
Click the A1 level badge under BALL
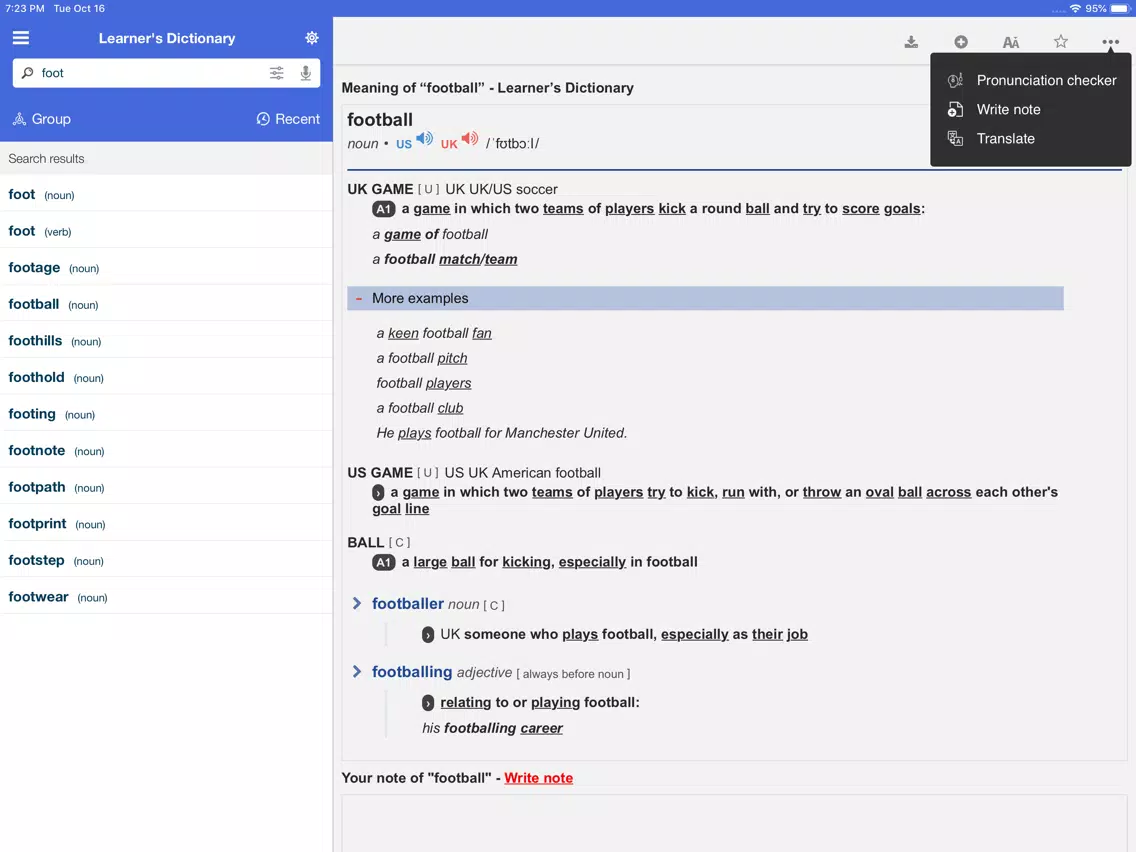click(x=383, y=562)
